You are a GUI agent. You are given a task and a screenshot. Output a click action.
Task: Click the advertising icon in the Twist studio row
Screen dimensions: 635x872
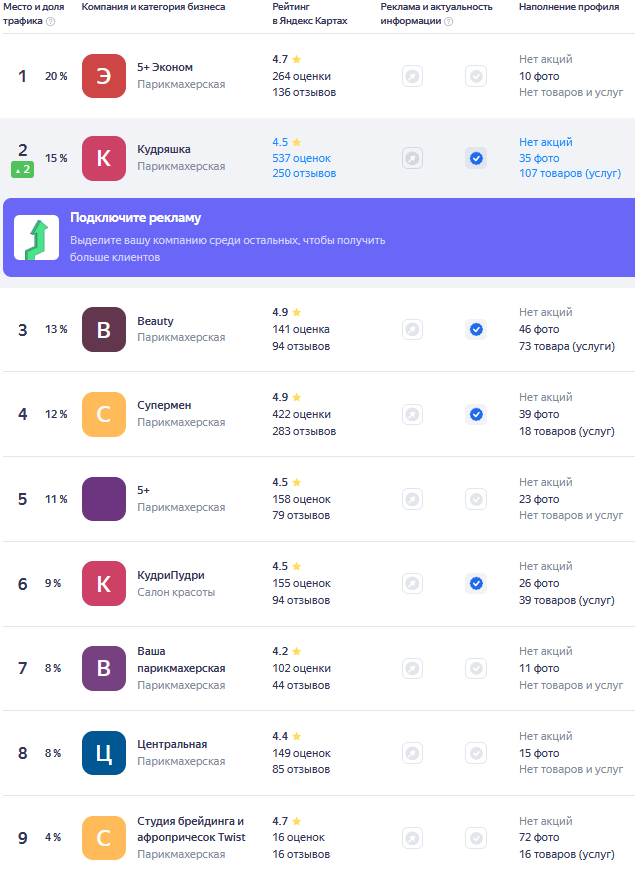click(x=413, y=838)
